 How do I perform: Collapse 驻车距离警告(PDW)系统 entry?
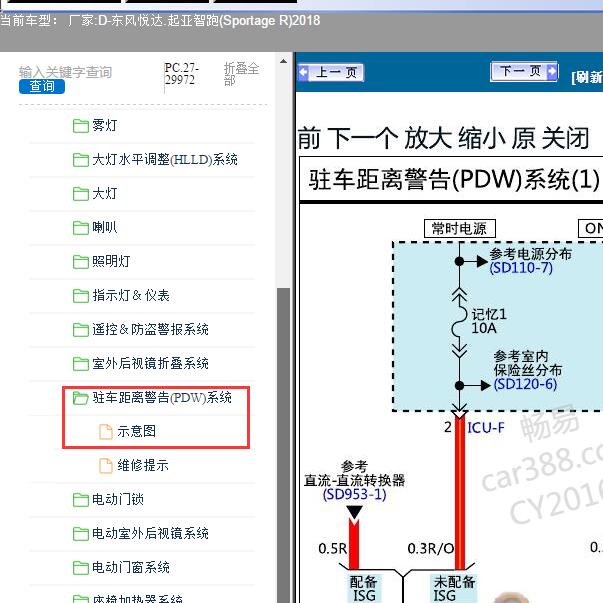click(162, 397)
